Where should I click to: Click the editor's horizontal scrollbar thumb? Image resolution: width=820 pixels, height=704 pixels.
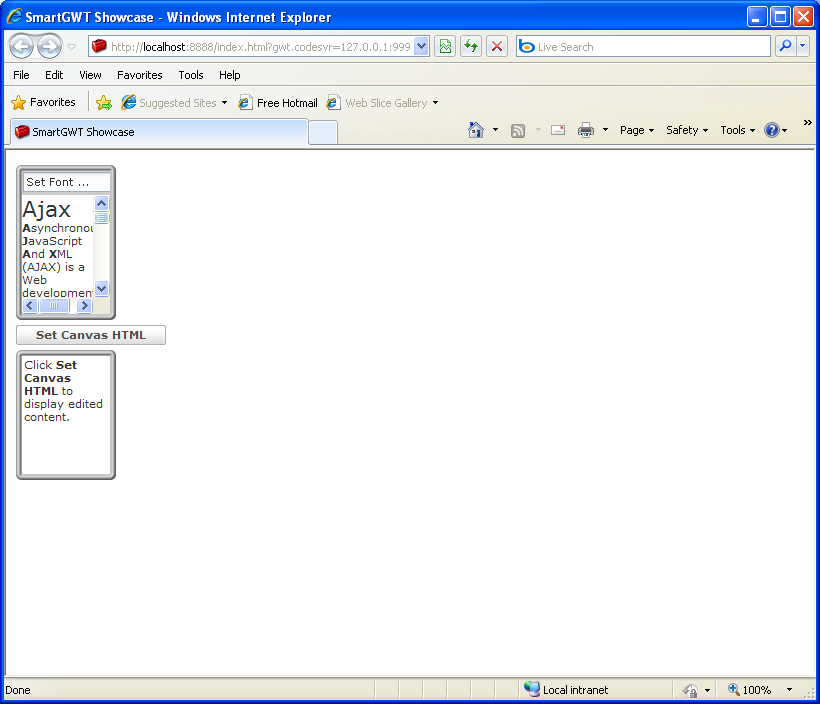click(54, 306)
